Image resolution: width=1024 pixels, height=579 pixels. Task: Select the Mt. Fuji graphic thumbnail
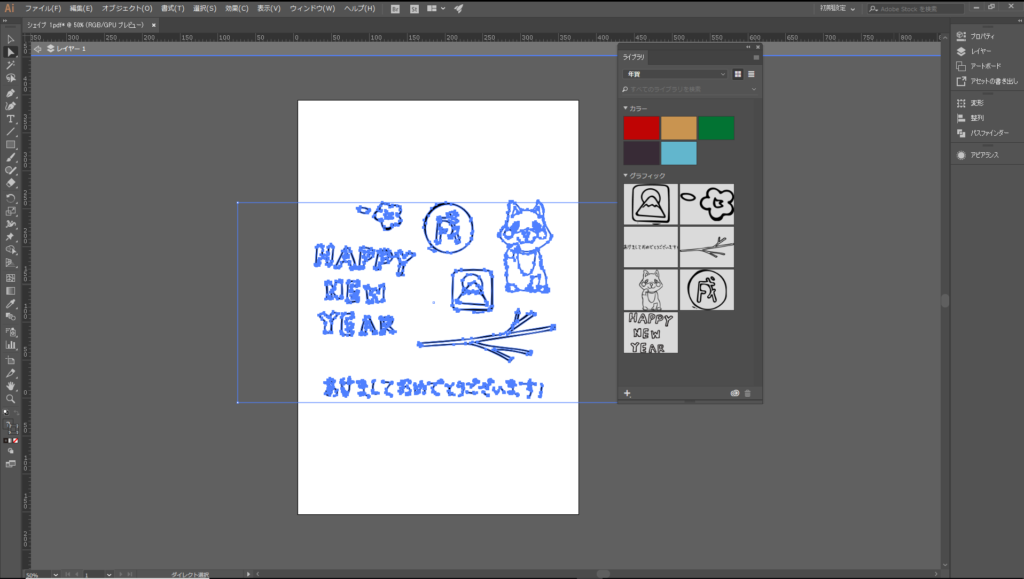point(650,204)
